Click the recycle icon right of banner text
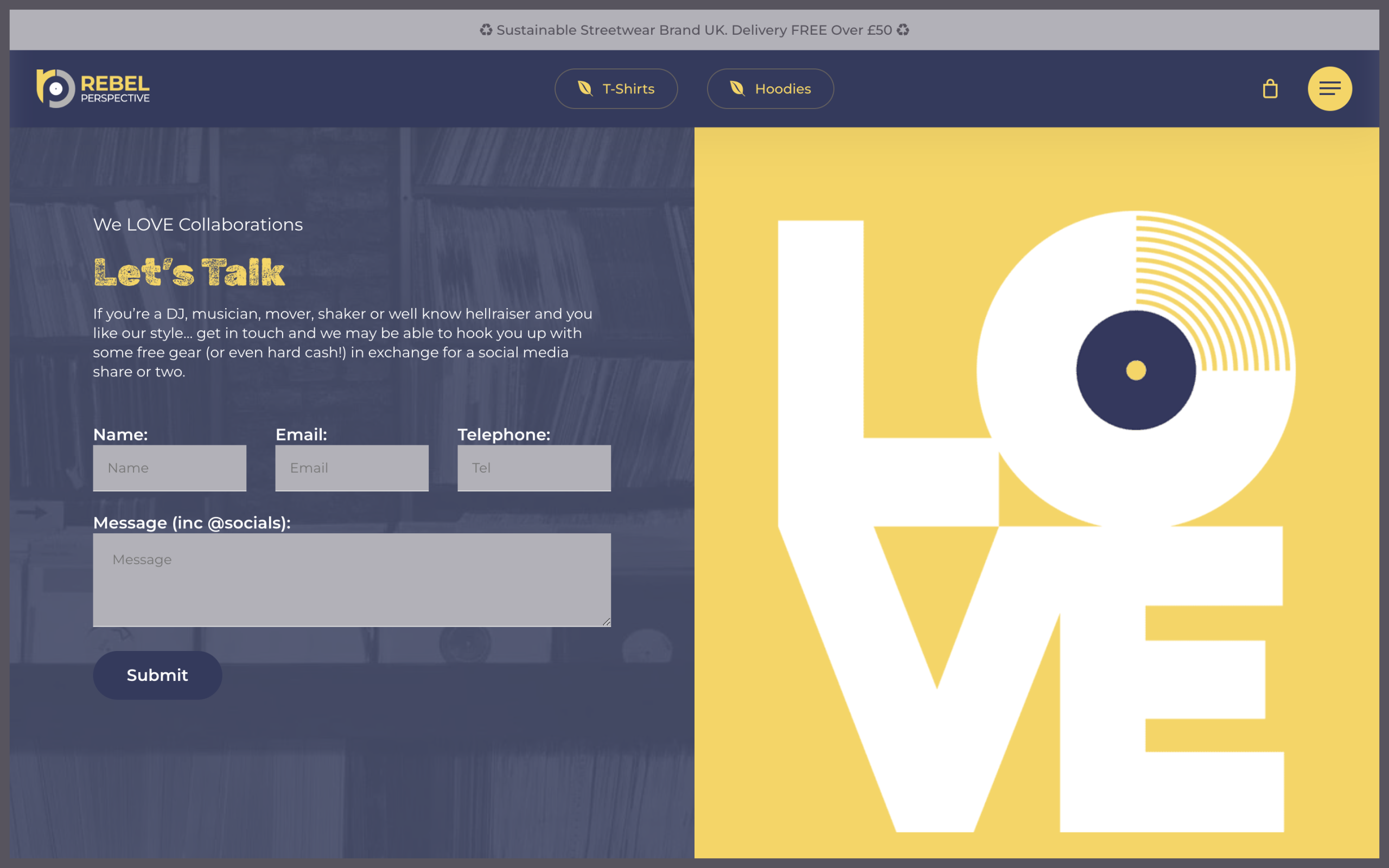This screenshot has width=1389, height=868. click(x=903, y=30)
